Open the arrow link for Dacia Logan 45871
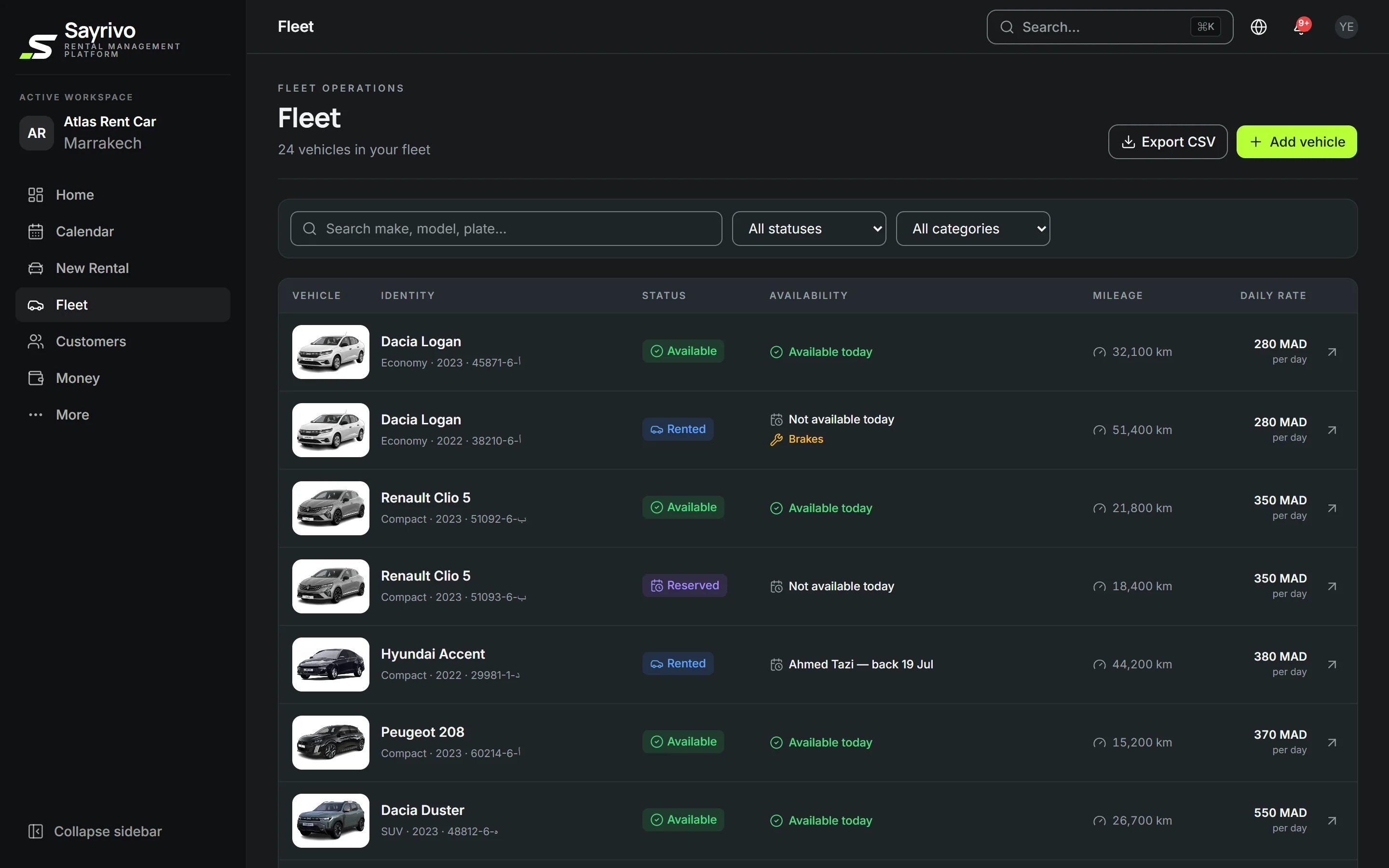1389x868 pixels. point(1332,352)
